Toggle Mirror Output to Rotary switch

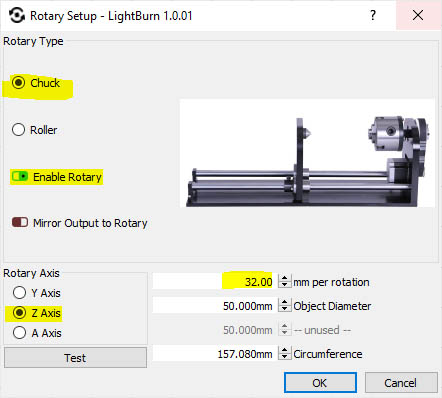(20, 222)
